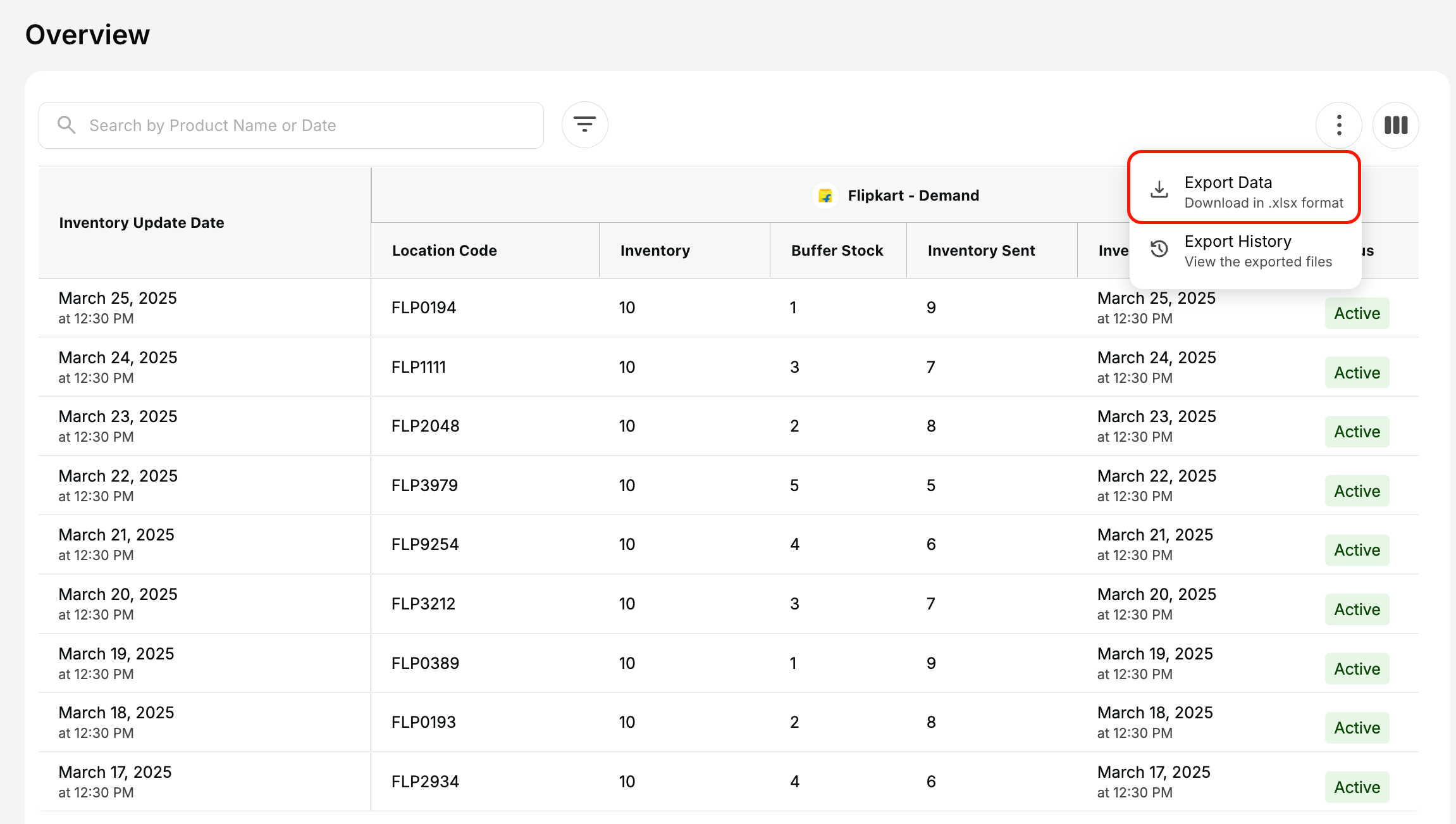Image resolution: width=1456 pixels, height=824 pixels.
Task: Select location code FLP2048
Action: point(426,426)
